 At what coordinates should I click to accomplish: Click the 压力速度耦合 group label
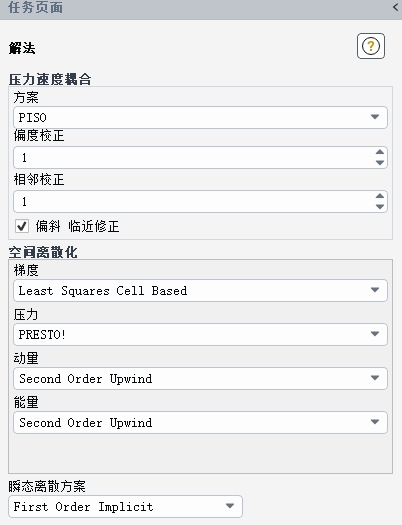pos(50,79)
